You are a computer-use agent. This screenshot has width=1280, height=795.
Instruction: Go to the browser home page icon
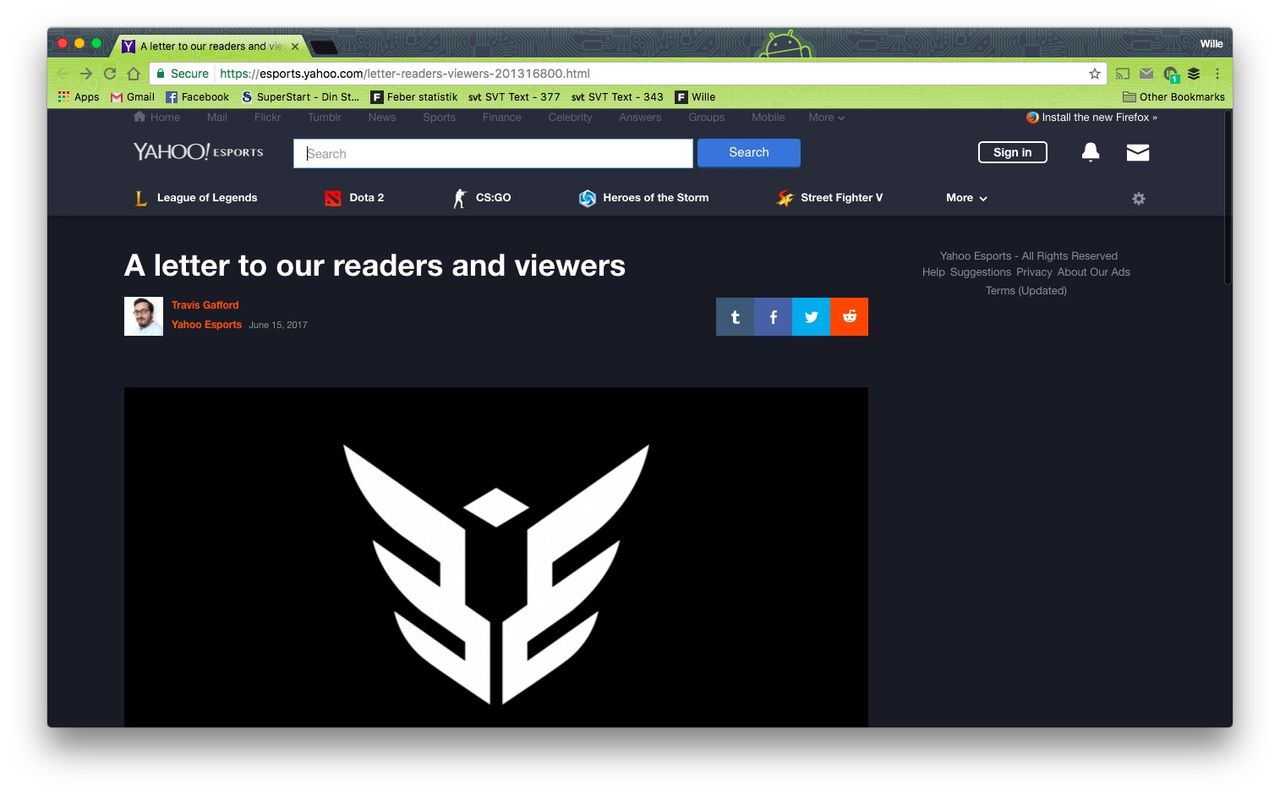coord(133,74)
